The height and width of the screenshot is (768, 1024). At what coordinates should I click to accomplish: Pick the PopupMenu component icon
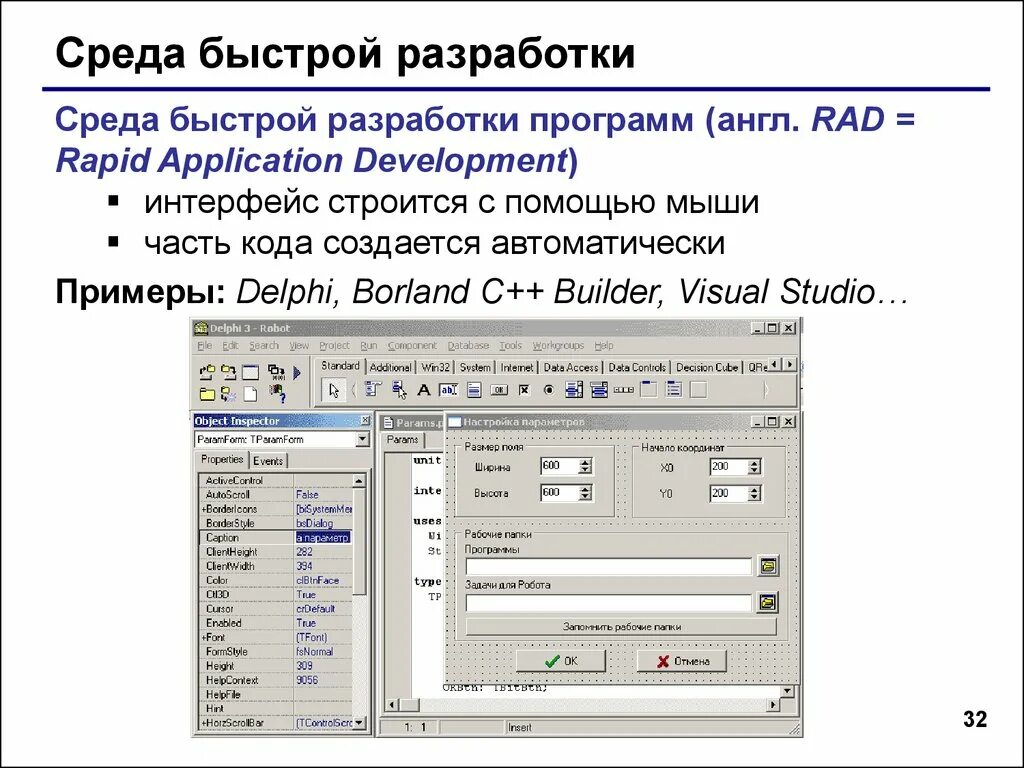pos(399,391)
